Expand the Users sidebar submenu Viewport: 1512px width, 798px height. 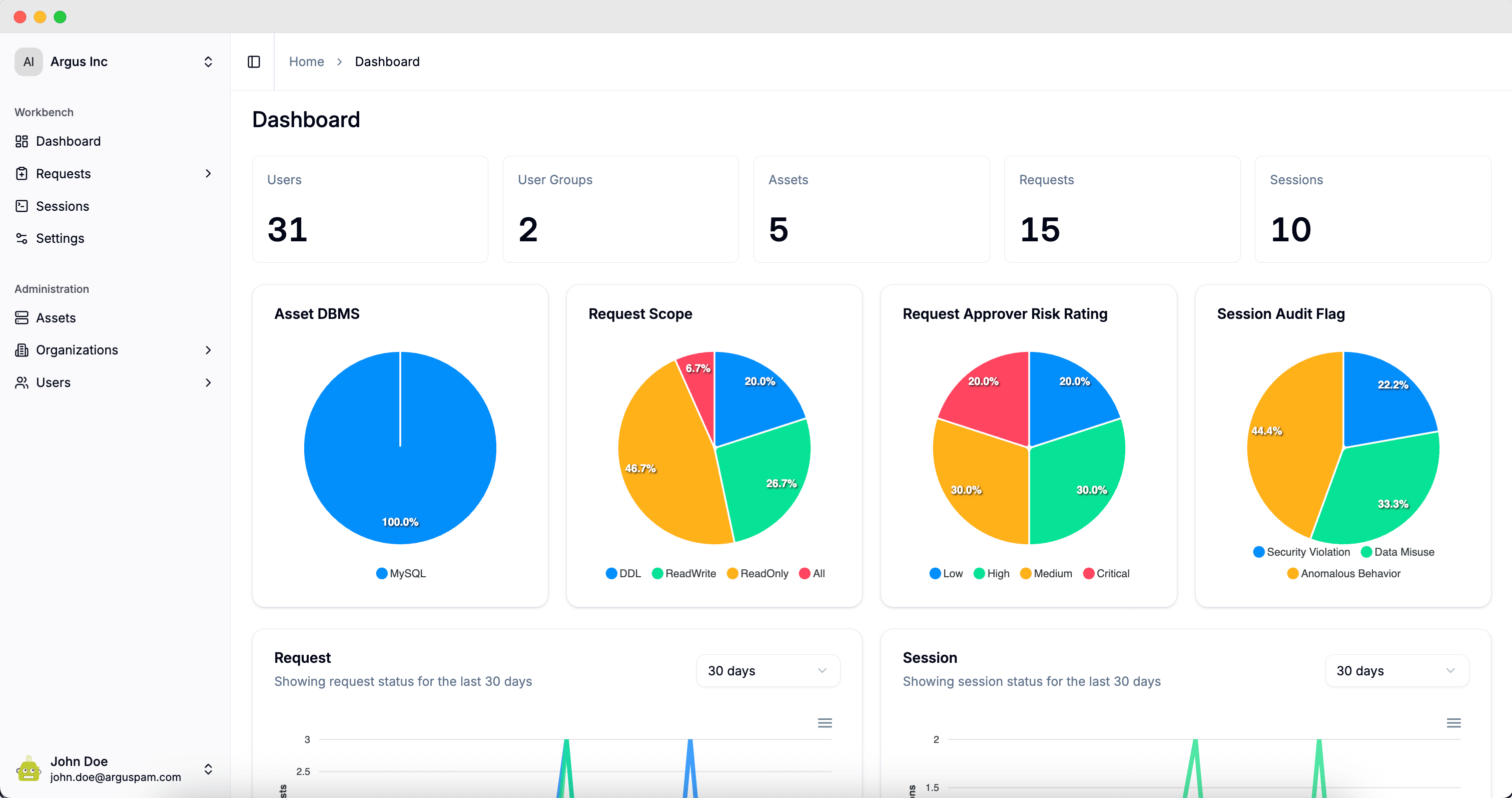pos(208,382)
